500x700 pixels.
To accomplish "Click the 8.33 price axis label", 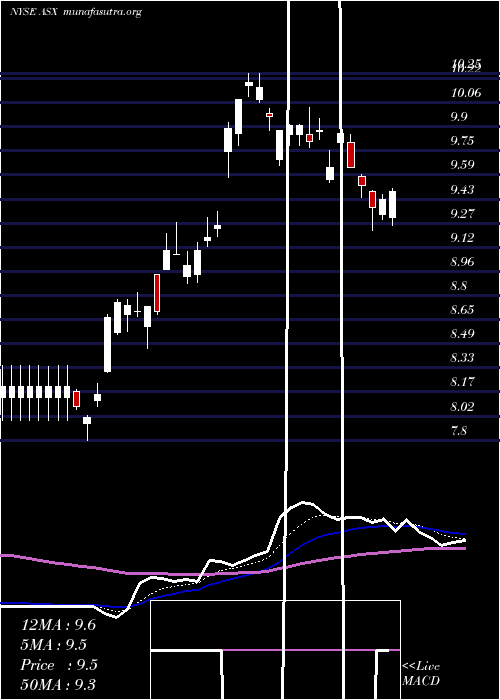I will coord(462,358).
